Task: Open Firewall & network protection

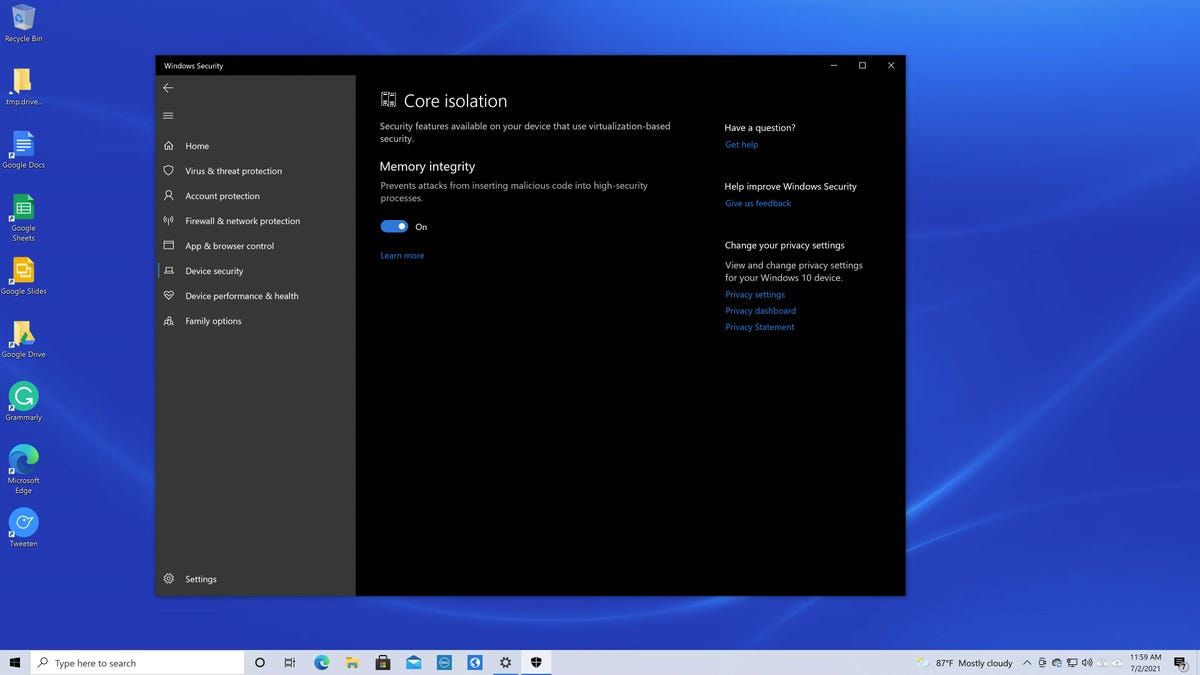Action: pyautogui.click(x=243, y=220)
